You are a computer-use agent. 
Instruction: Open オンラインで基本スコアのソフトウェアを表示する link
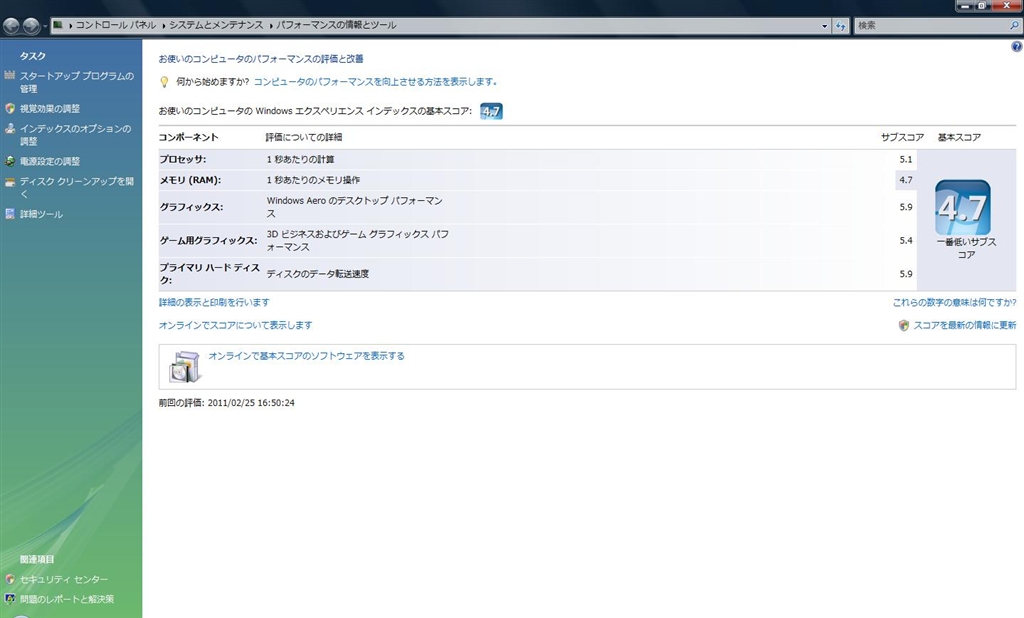(306, 356)
